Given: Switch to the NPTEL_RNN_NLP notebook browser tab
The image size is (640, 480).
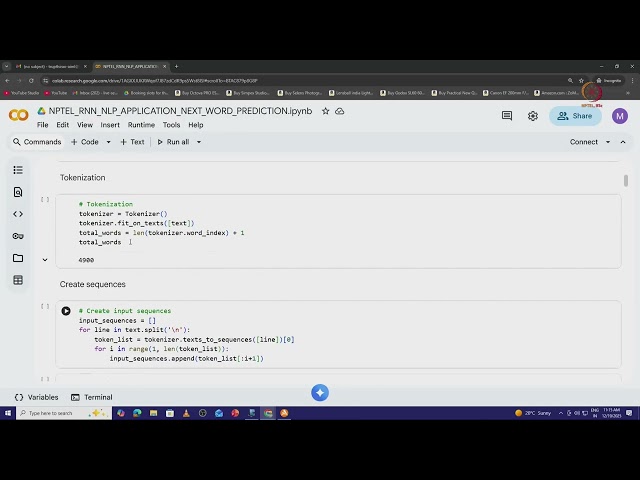Looking at the screenshot, I should pyautogui.click(x=131, y=67).
